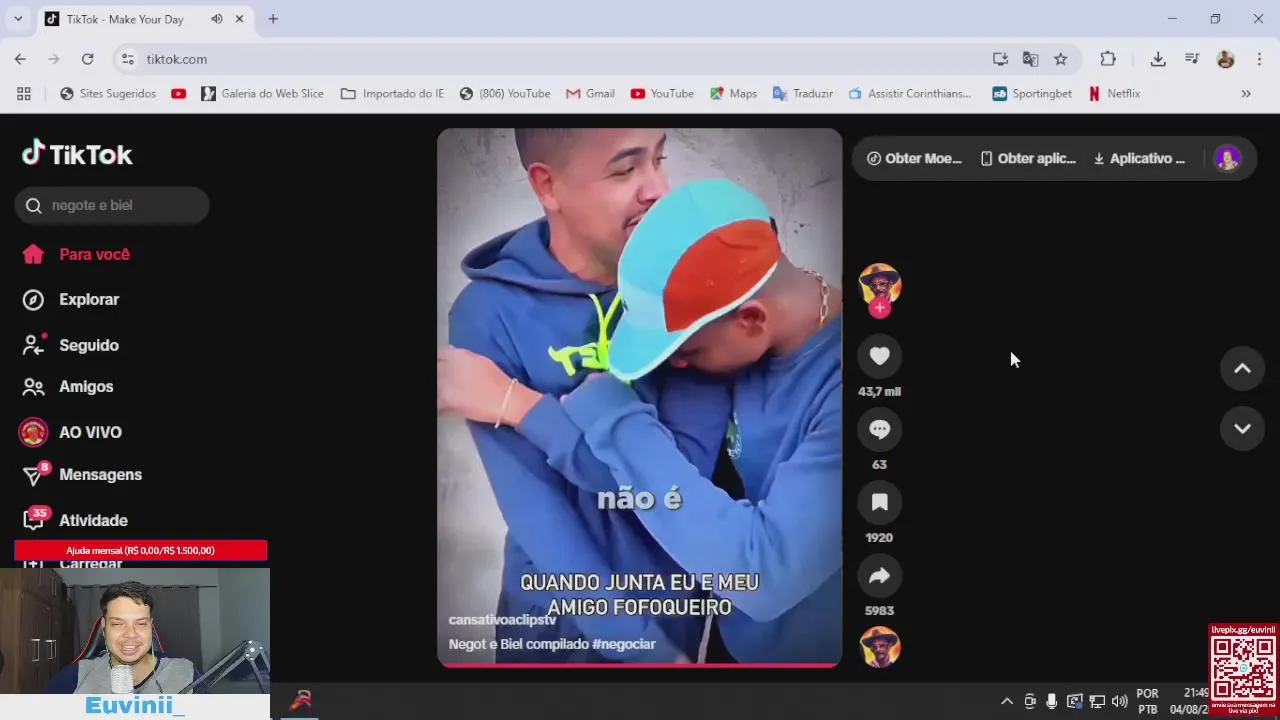Open the Assistir Corinthians bookmark
1280x720 pixels.
pos(909,93)
